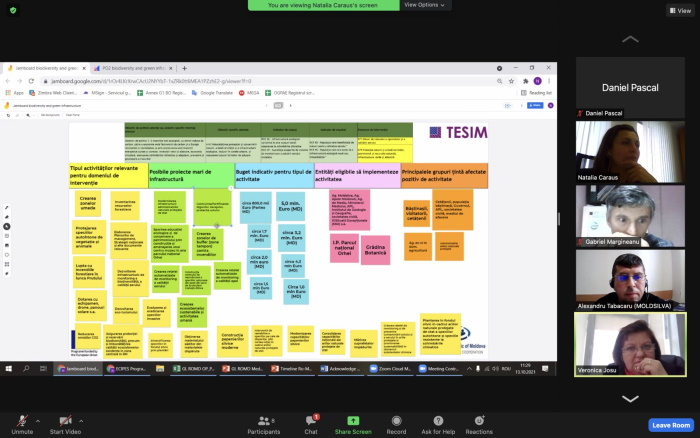700x438 pixels.
Task: Open the Jamboard frame bar thumbnail
Action: [278, 106]
